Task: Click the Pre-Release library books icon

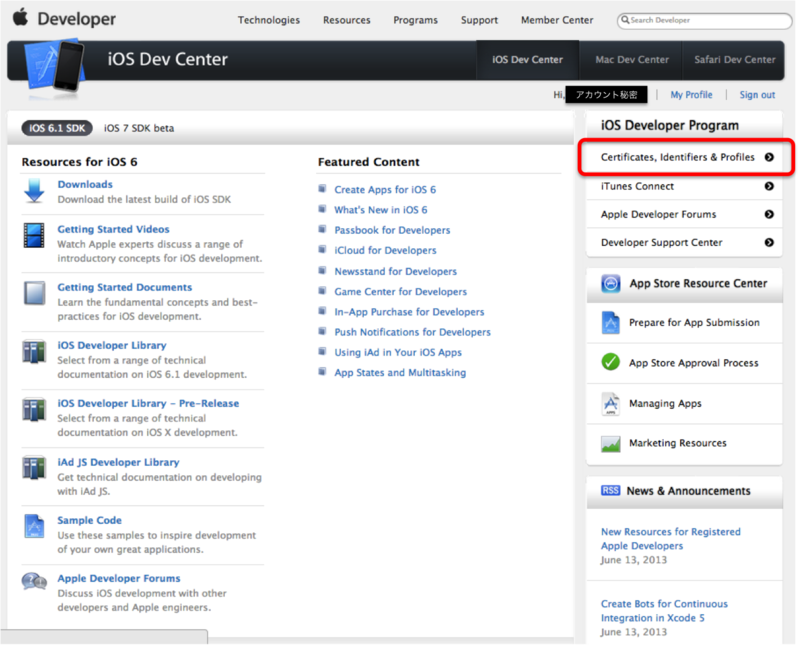Action: pyautogui.click(x=34, y=410)
